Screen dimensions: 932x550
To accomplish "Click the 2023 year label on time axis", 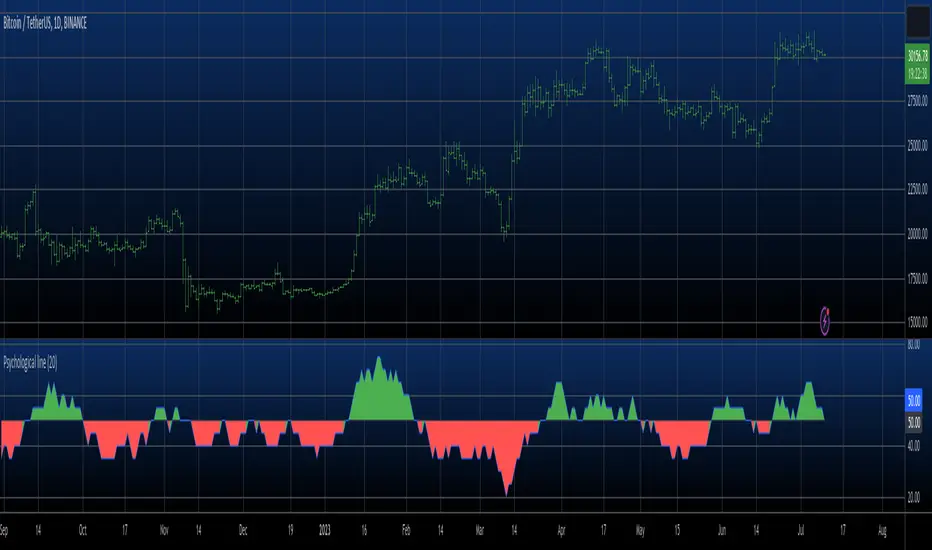I will pyautogui.click(x=325, y=530).
